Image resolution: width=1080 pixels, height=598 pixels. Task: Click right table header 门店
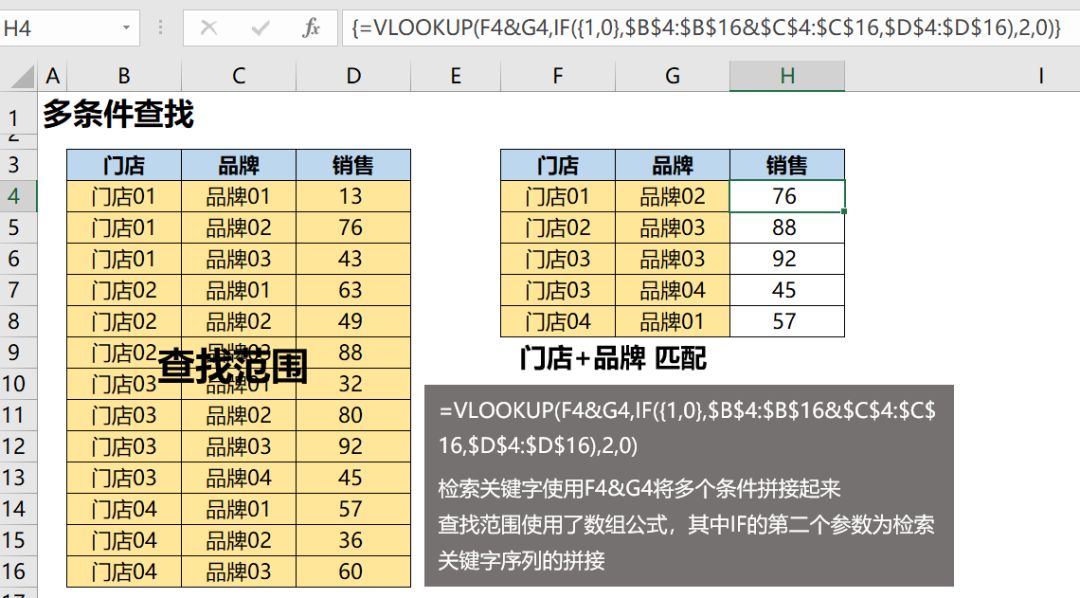point(558,165)
